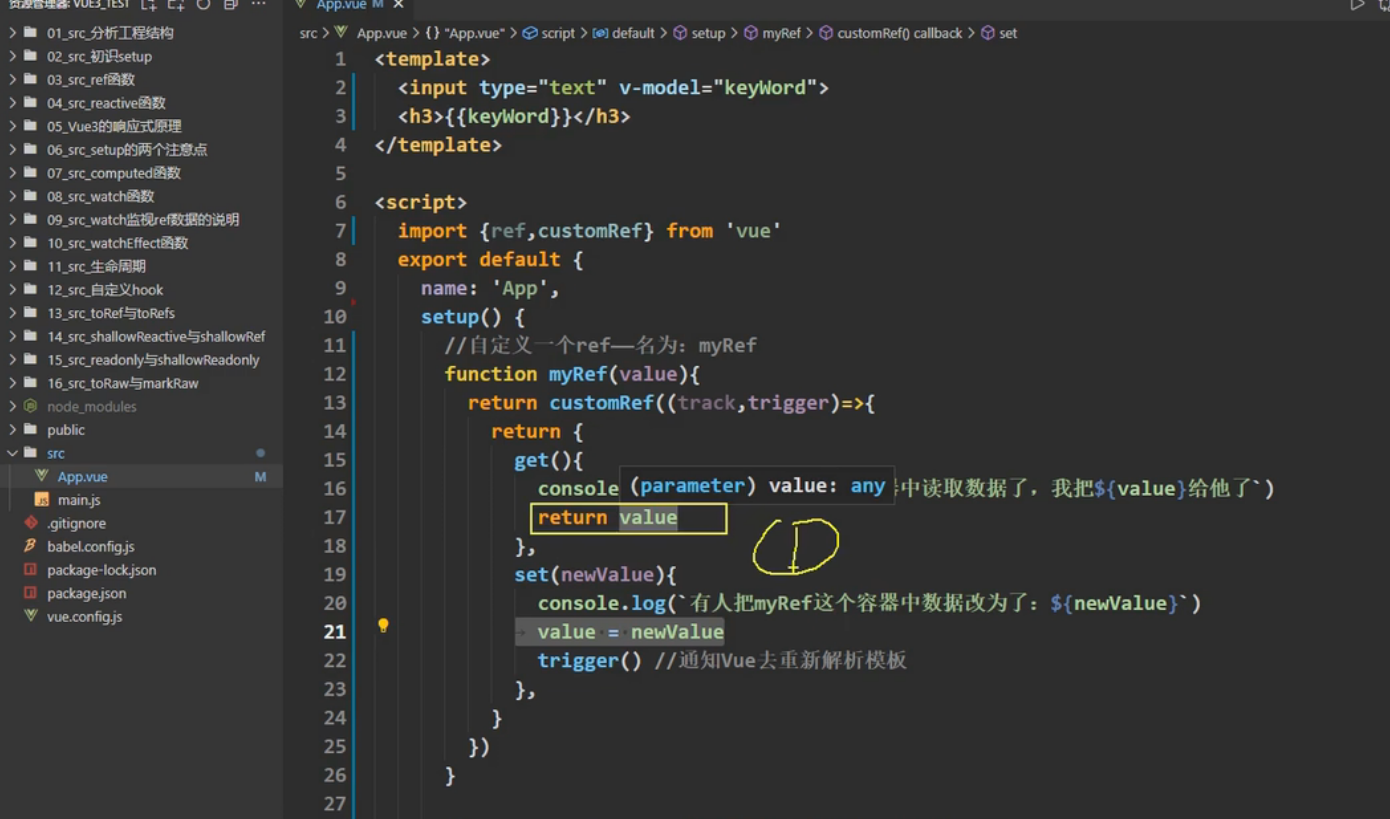Expand the 01_src_分析工程结构 folder chevron
The image size is (1390, 819).
12,33
